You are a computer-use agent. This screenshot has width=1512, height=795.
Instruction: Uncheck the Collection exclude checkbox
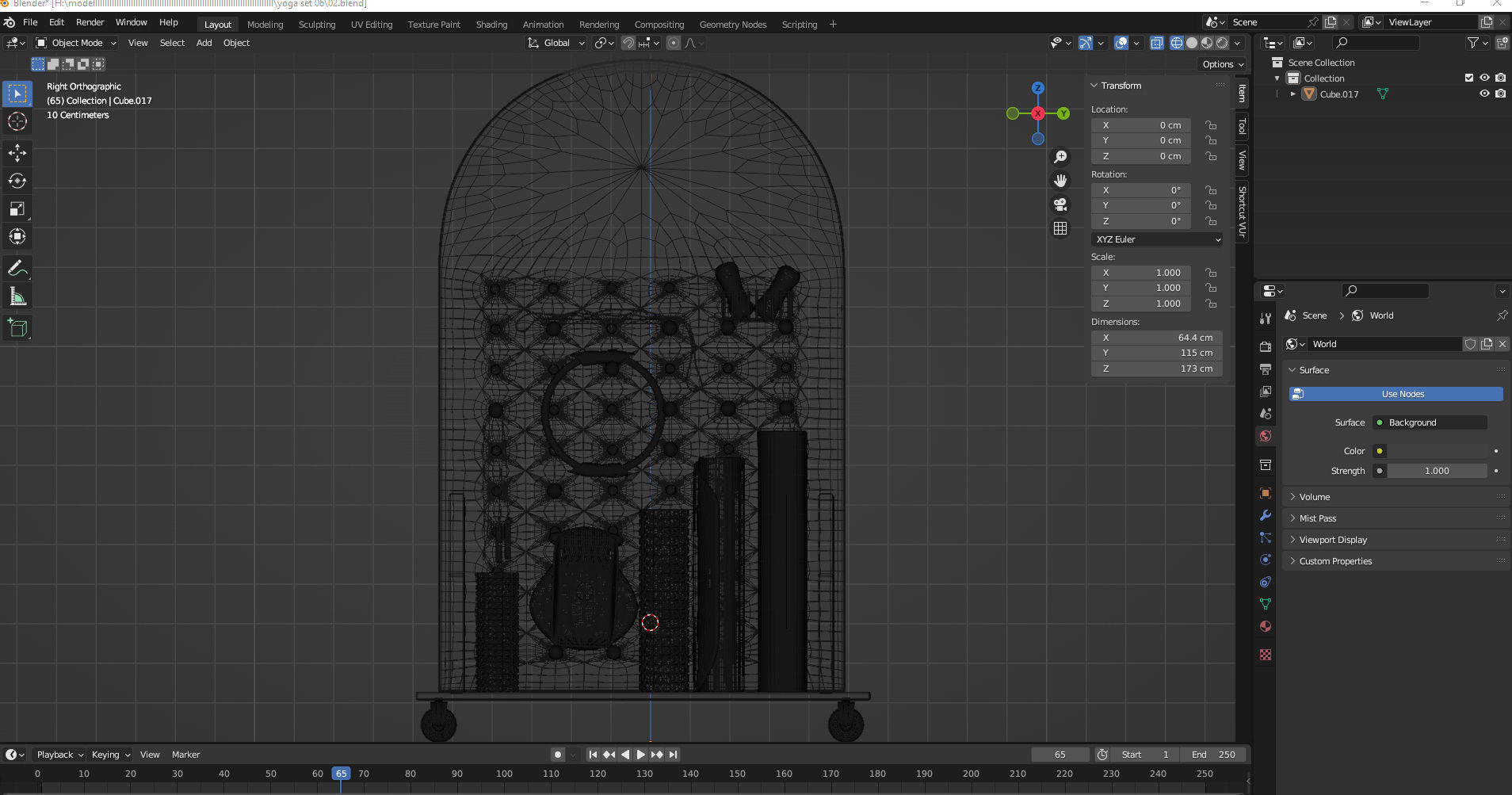tap(1469, 78)
